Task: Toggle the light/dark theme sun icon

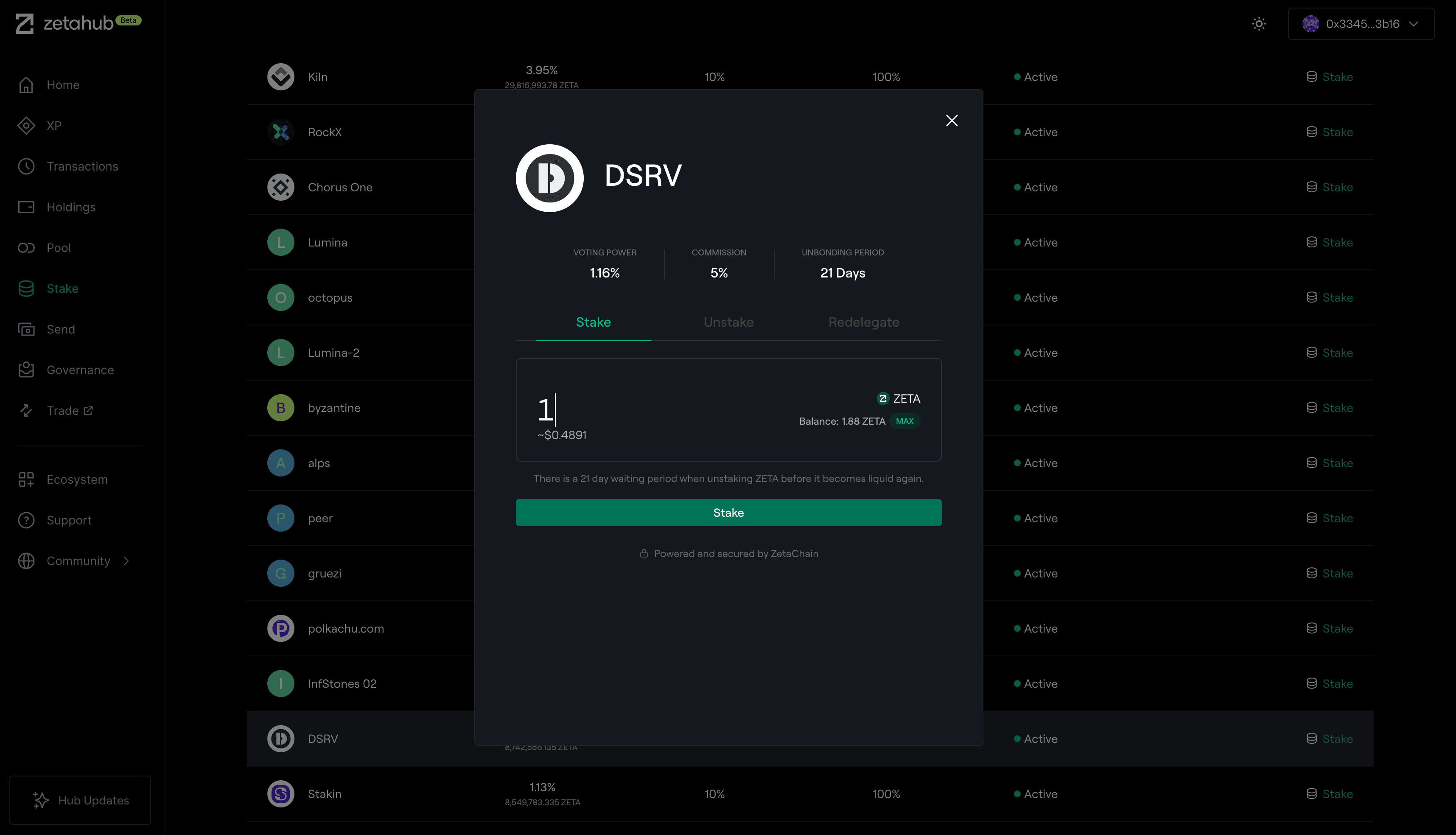Action: point(1259,23)
